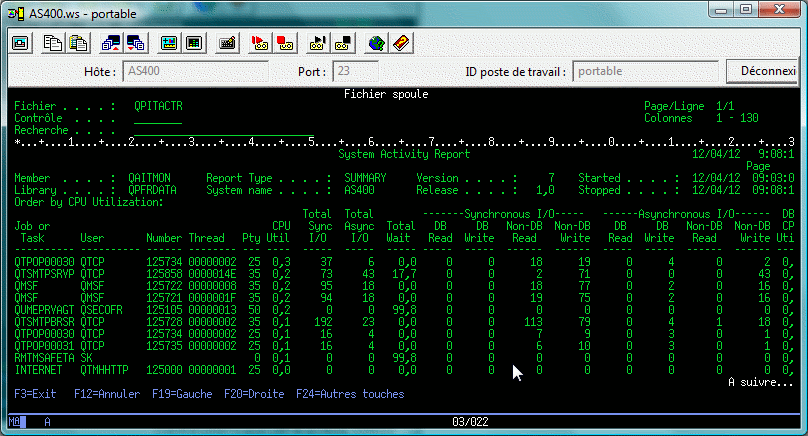
Task: Click the Contrôle input field in the terminal
Action: [158, 119]
